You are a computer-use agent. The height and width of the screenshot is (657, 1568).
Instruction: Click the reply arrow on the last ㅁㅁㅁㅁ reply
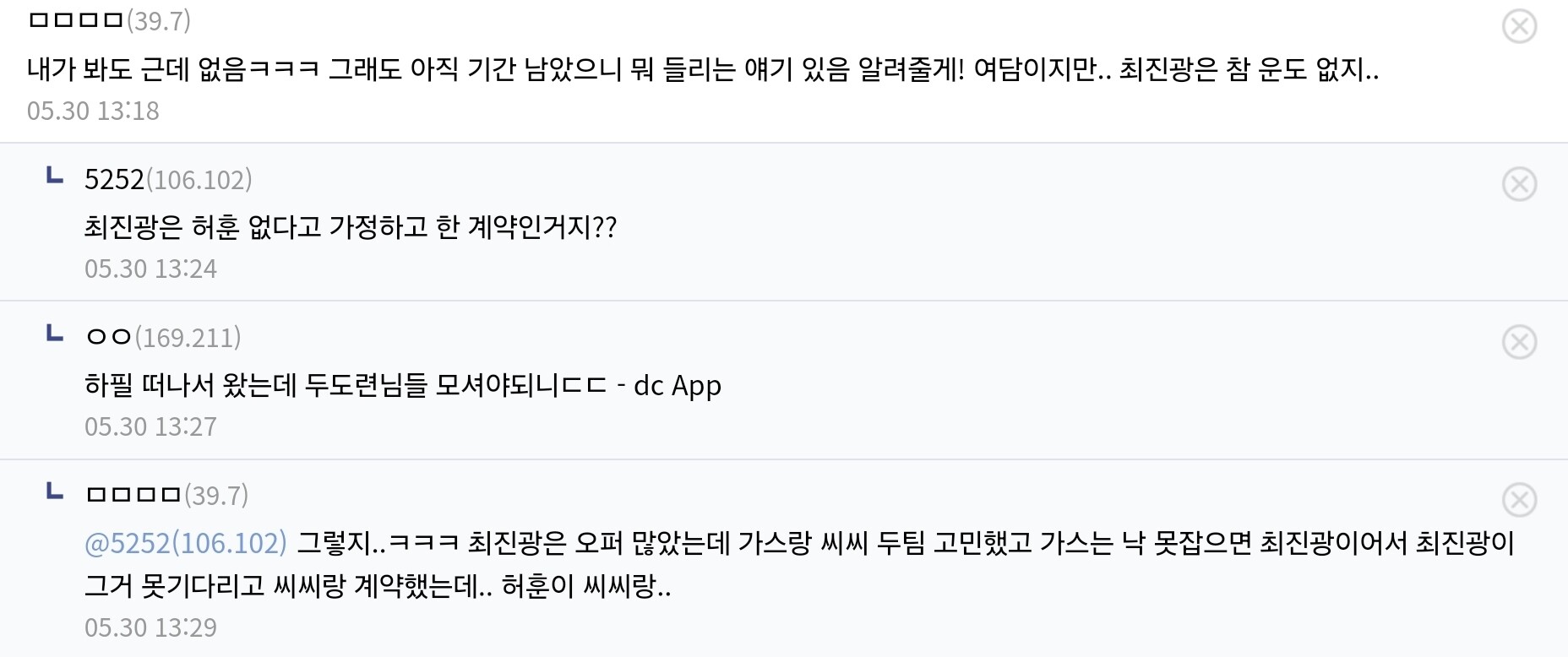(x=55, y=491)
